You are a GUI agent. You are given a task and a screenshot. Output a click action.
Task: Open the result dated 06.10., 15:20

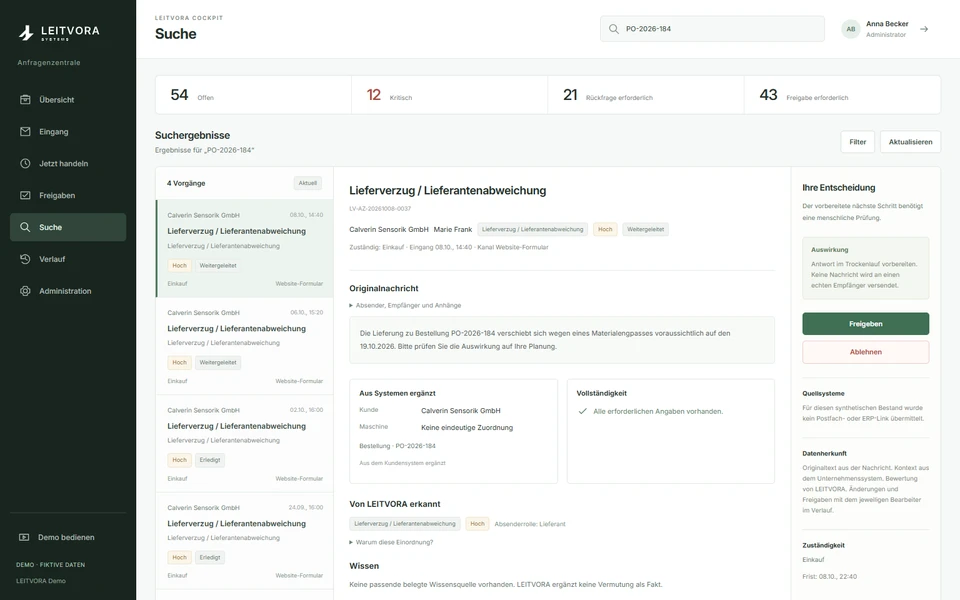point(245,346)
